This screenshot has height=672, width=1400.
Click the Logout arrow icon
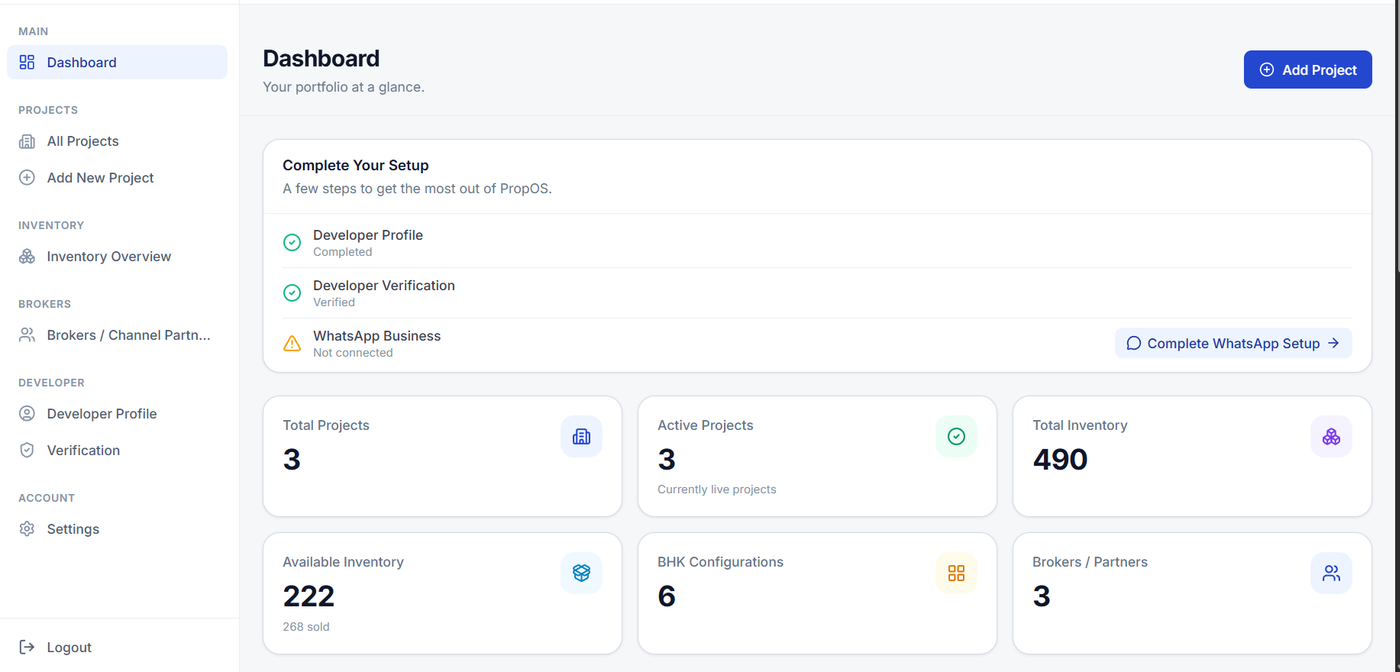coord(27,647)
